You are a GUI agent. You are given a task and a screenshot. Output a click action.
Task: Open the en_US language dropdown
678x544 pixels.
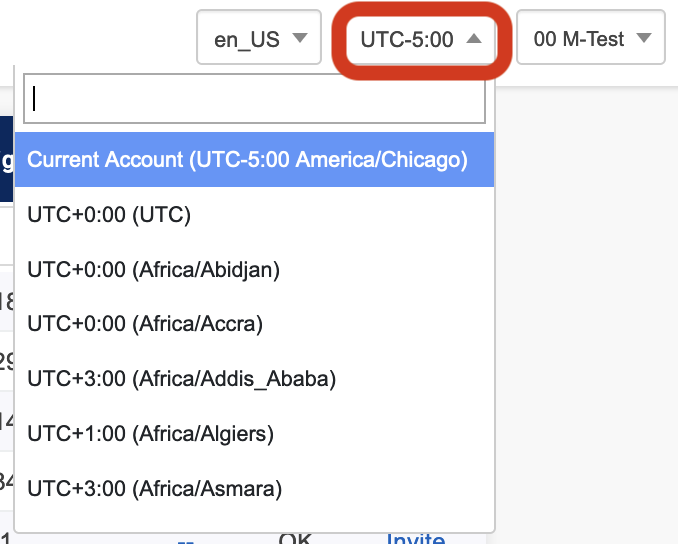click(259, 39)
